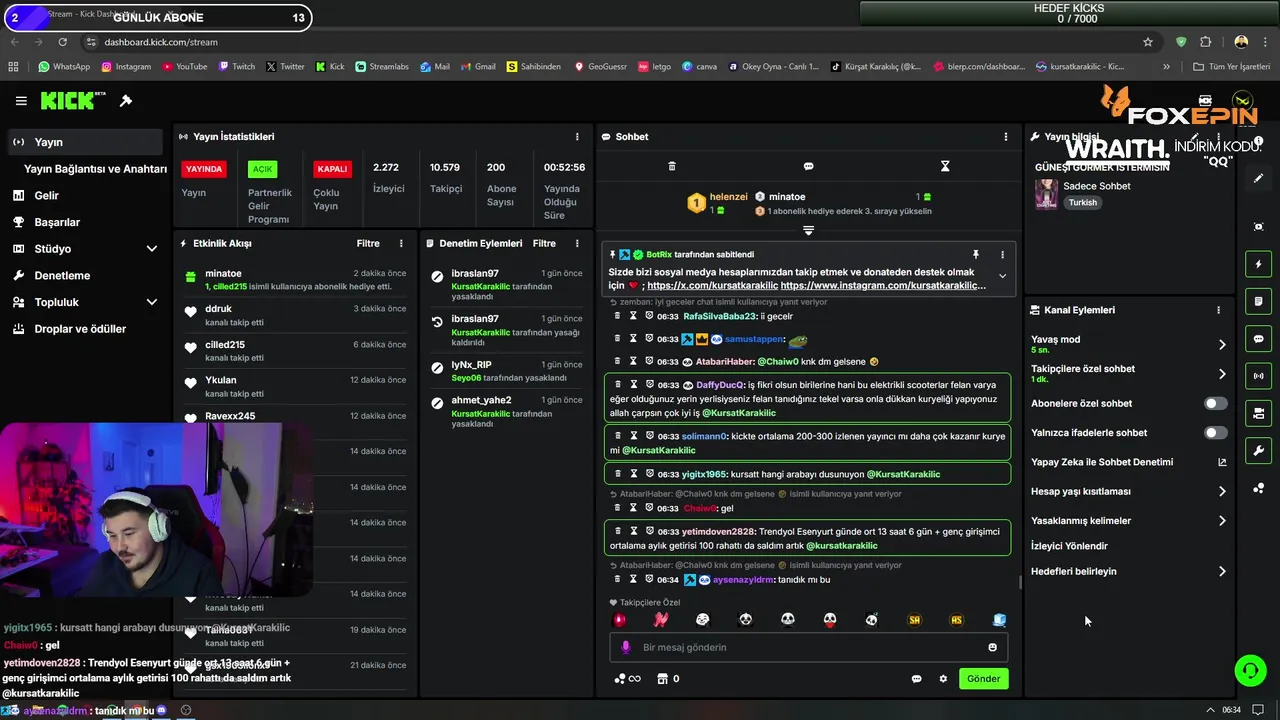Open the hamburger navigation menu
This screenshot has width=1280, height=720.
point(21,101)
